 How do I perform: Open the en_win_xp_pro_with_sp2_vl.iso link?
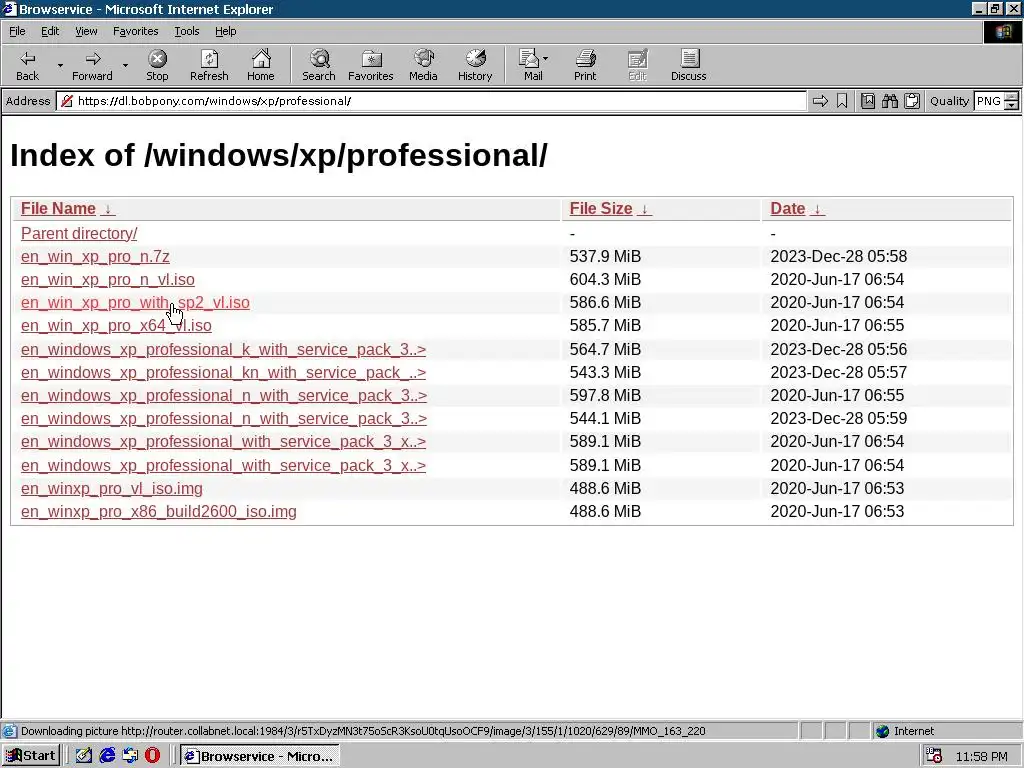pyautogui.click(x=135, y=302)
